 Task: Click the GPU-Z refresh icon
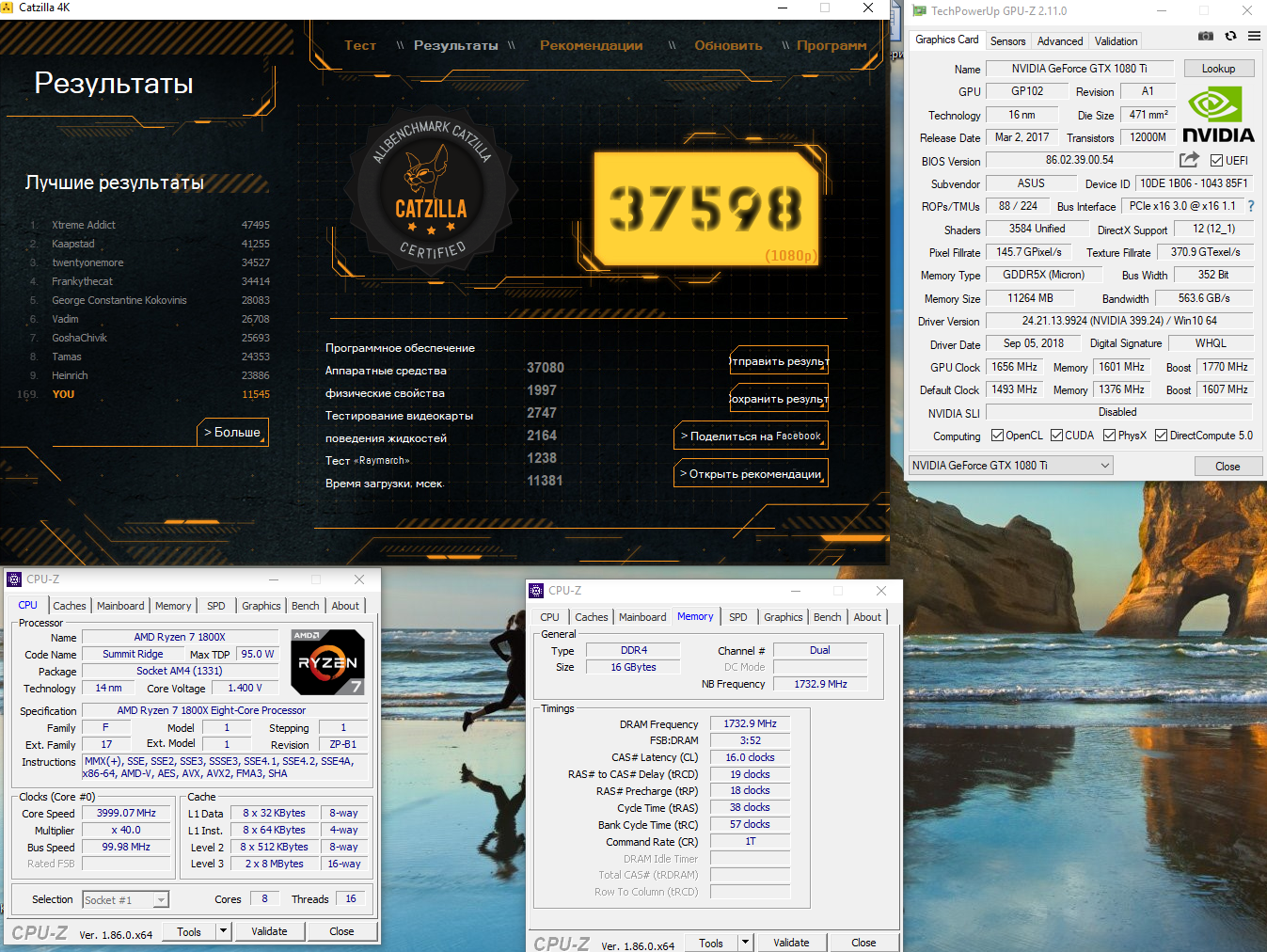pyautogui.click(x=1230, y=37)
